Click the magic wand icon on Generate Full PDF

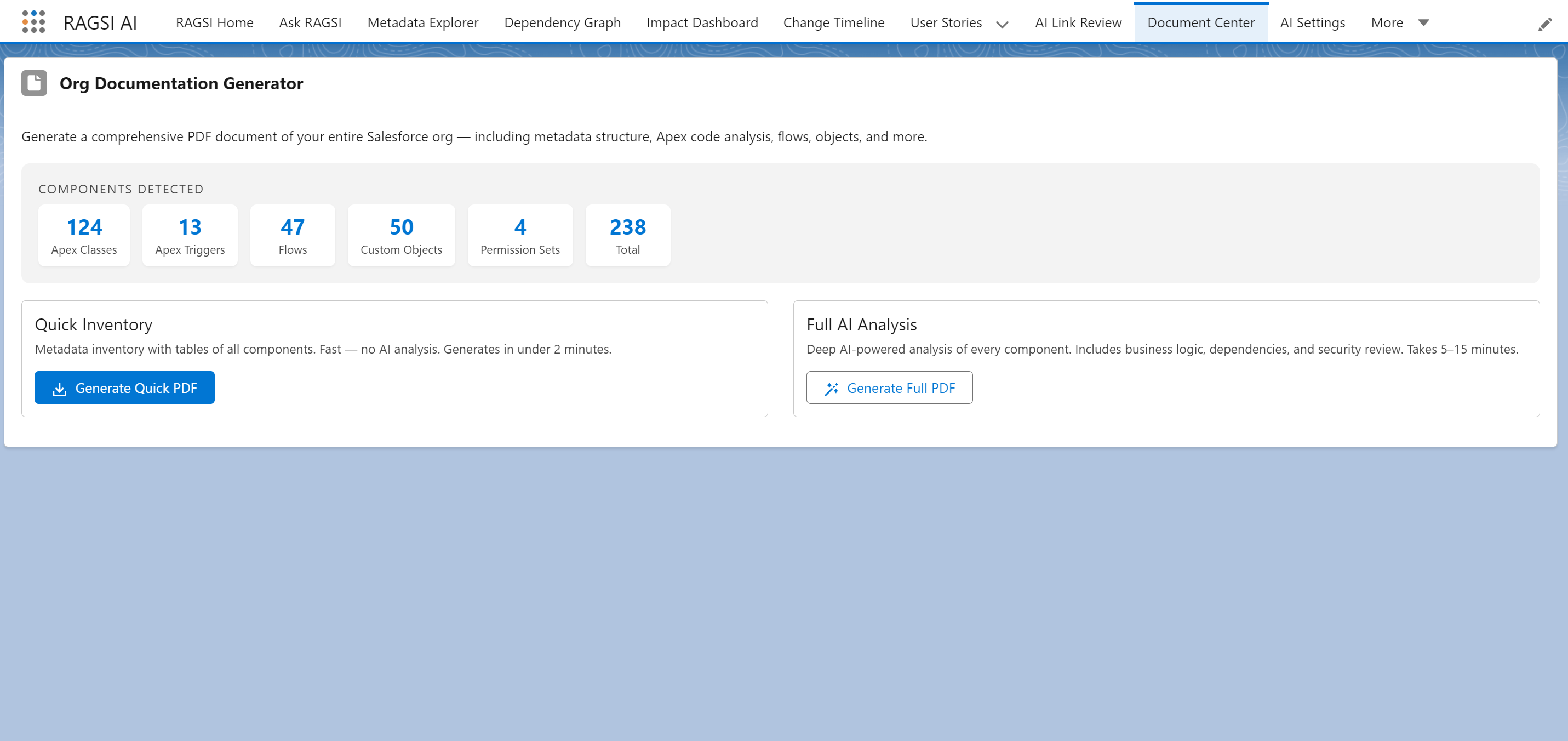pos(831,388)
